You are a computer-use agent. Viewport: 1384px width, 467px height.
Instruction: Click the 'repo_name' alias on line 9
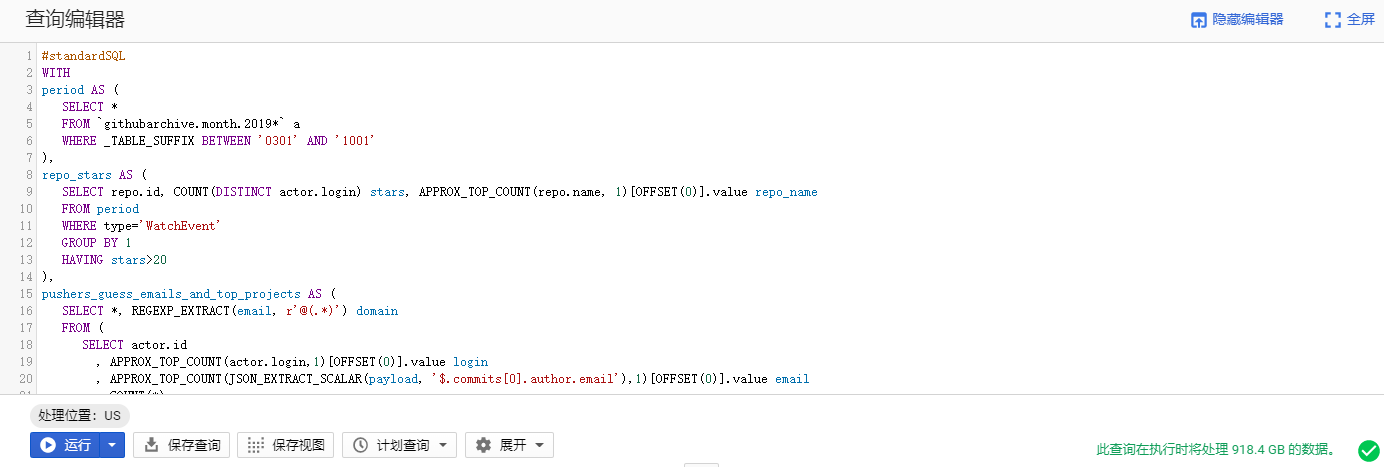click(x=786, y=192)
